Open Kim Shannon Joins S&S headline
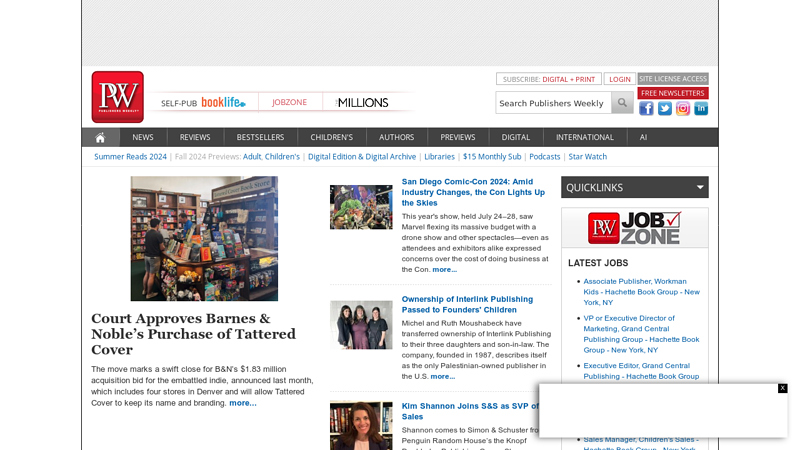The image size is (800, 450). coord(470,411)
